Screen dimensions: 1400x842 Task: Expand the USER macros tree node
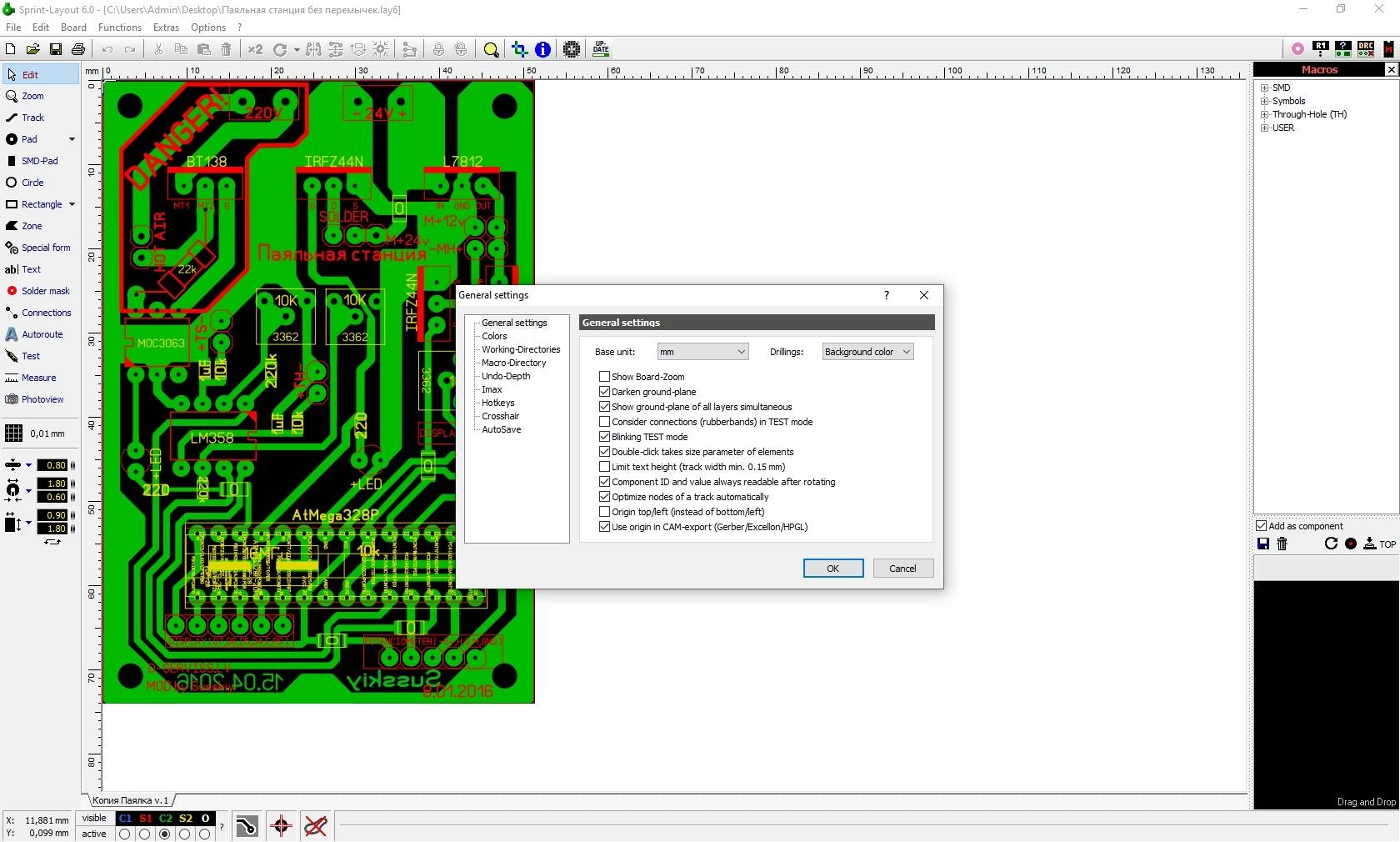point(1264,128)
